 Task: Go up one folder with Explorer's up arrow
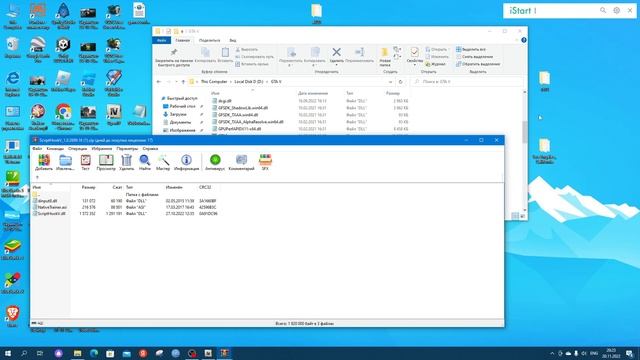[183, 82]
